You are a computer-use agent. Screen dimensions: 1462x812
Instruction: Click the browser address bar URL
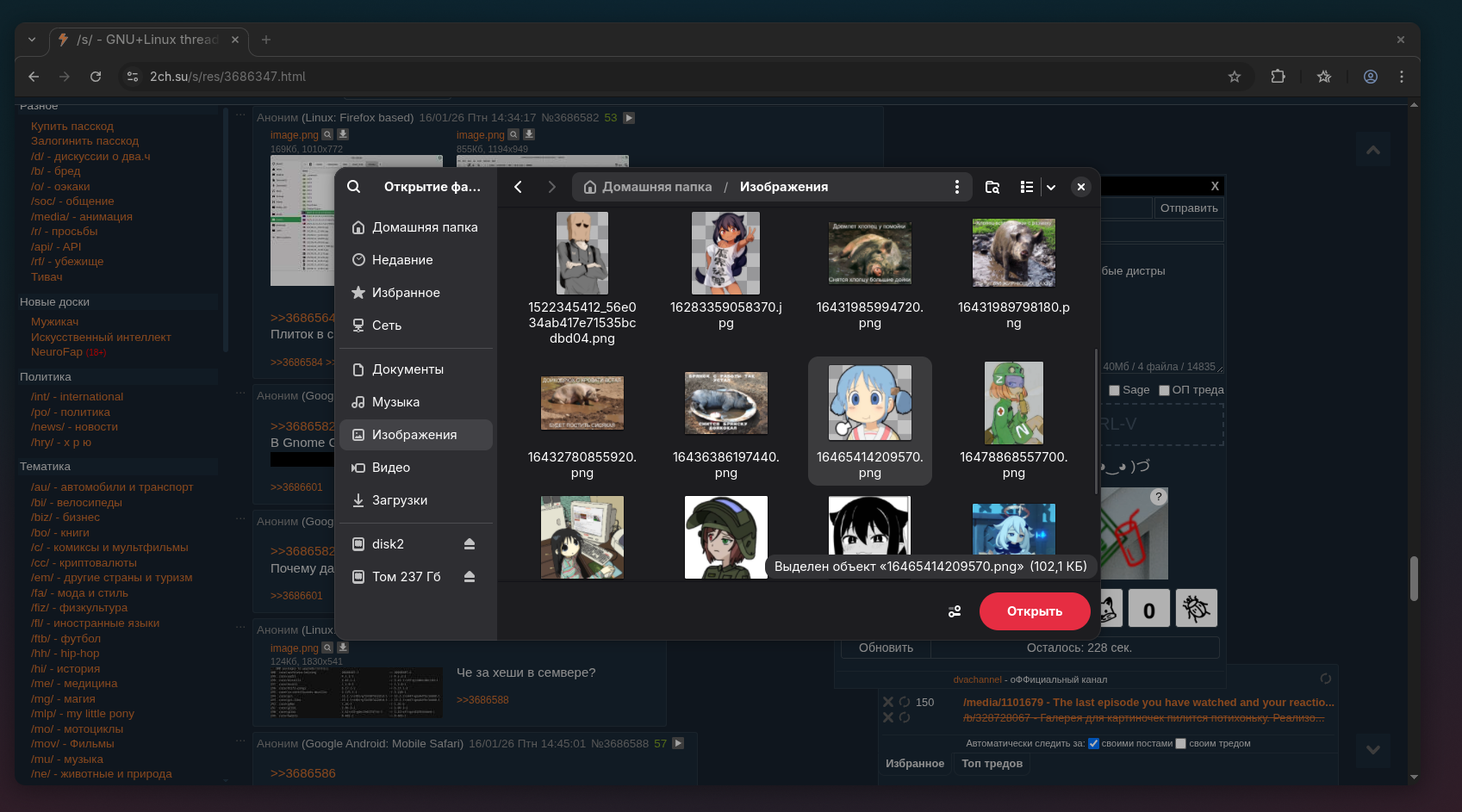(x=227, y=77)
